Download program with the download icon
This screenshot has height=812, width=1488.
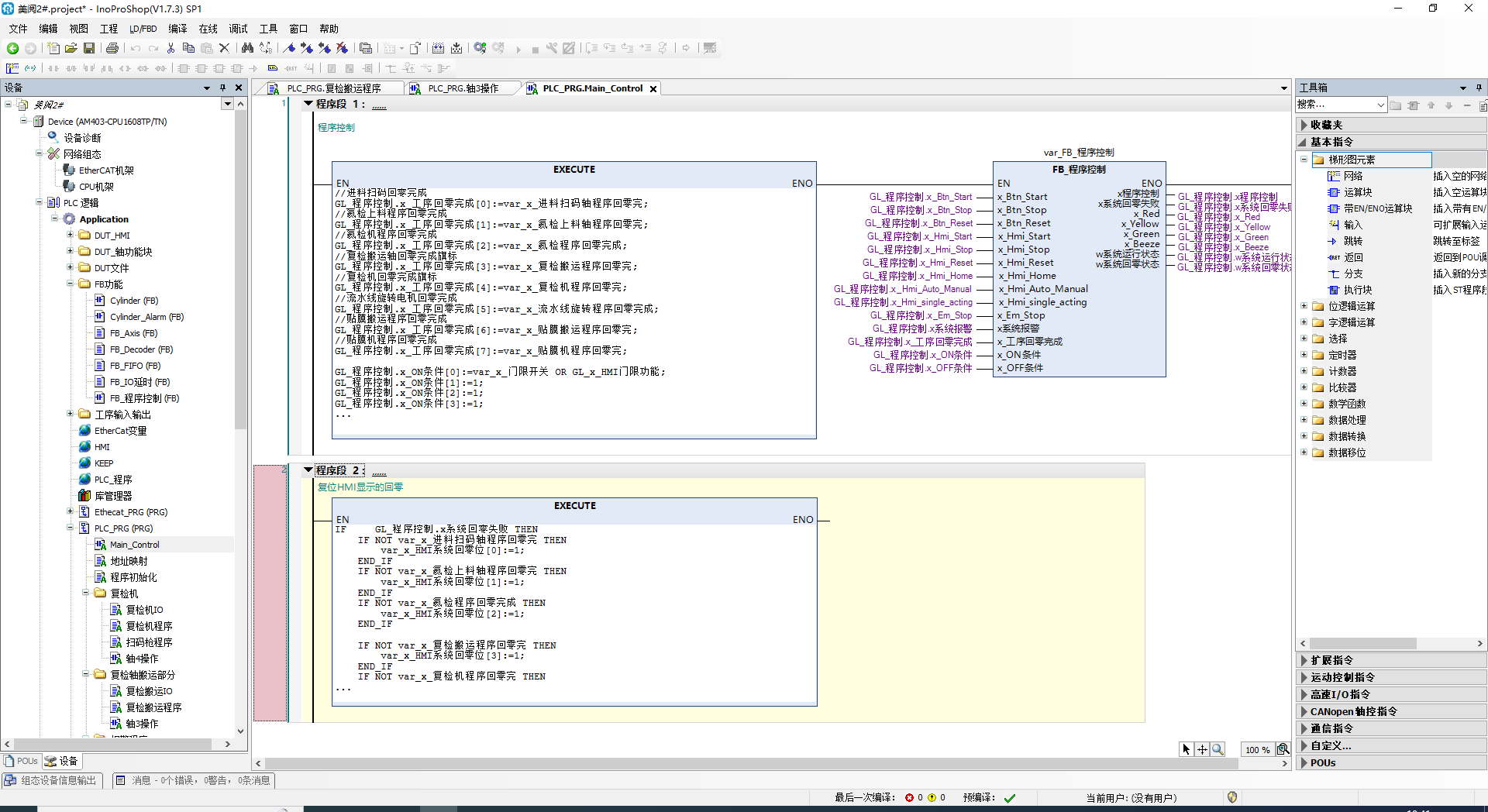pyautogui.click(x=456, y=48)
